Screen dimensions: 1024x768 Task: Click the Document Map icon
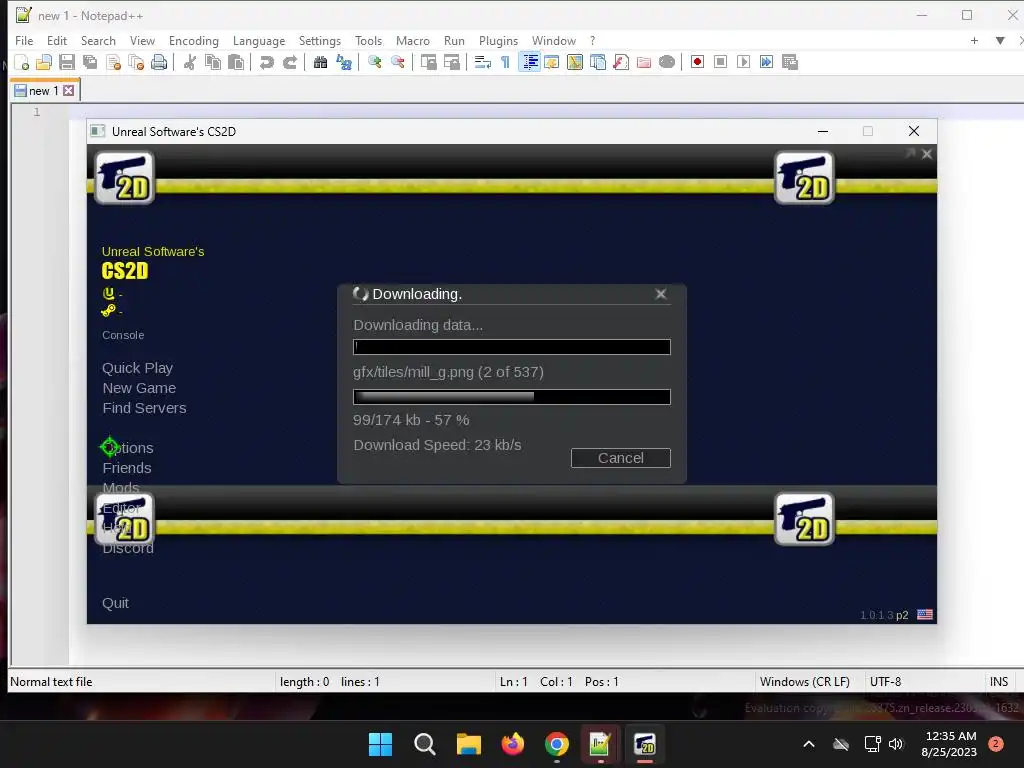coord(575,62)
